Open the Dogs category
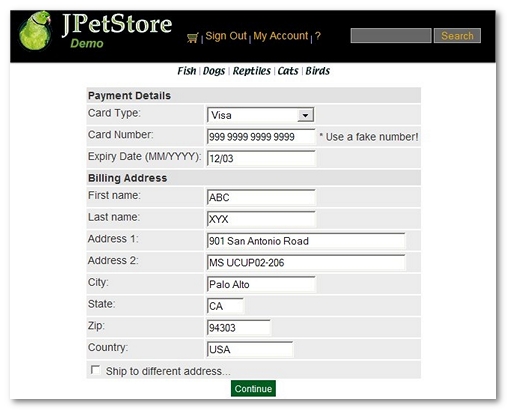This screenshot has width=507, height=410. [214, 71]
